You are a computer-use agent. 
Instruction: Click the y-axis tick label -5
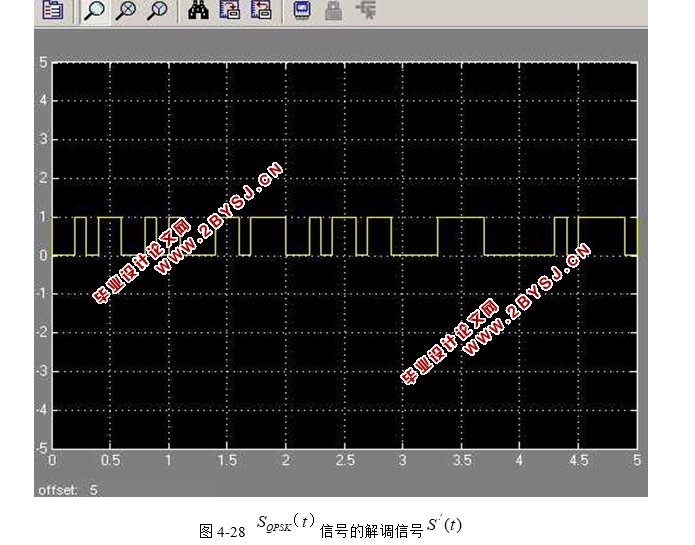(42, 448)
